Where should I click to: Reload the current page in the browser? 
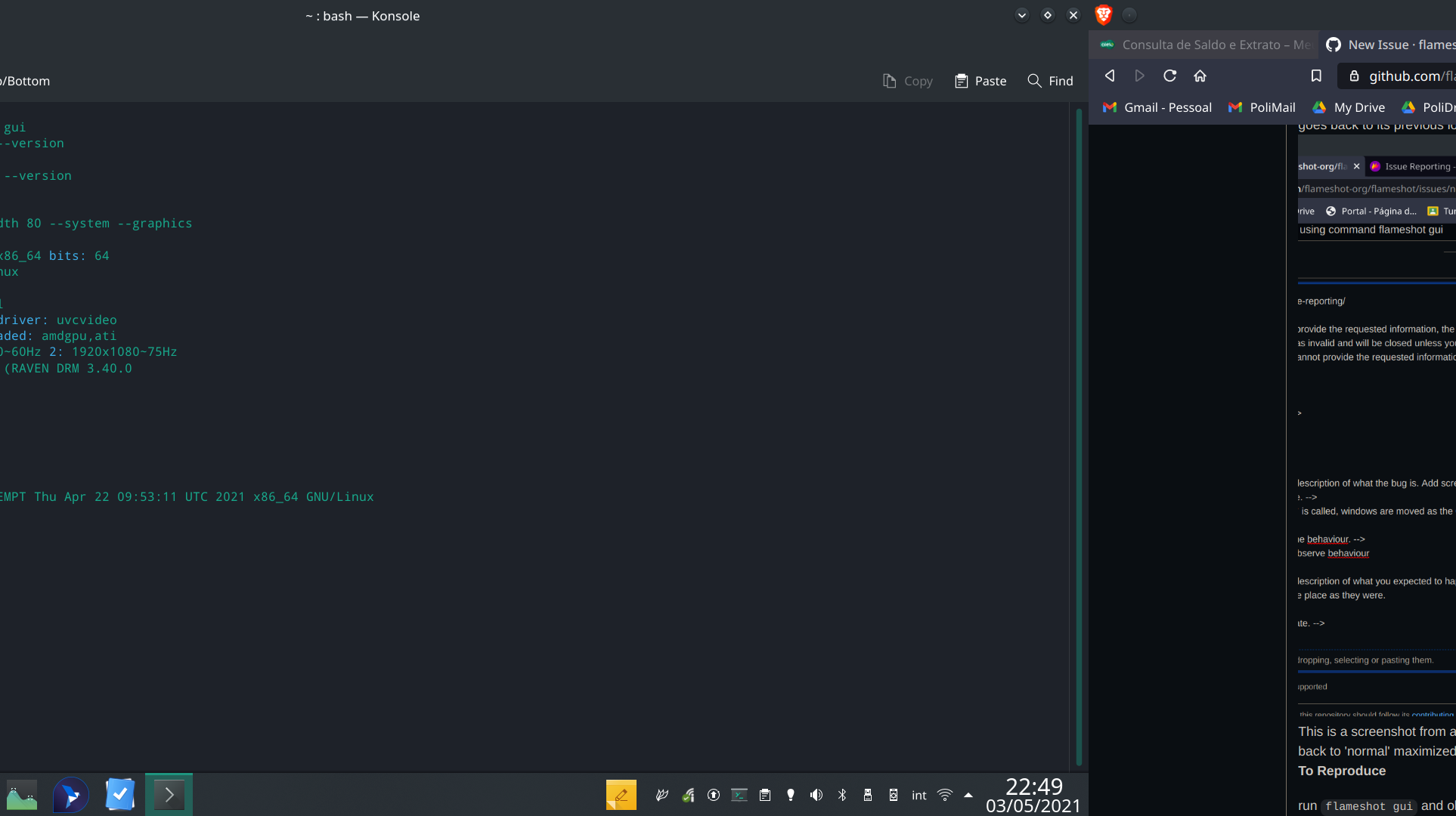[1169, 76]
